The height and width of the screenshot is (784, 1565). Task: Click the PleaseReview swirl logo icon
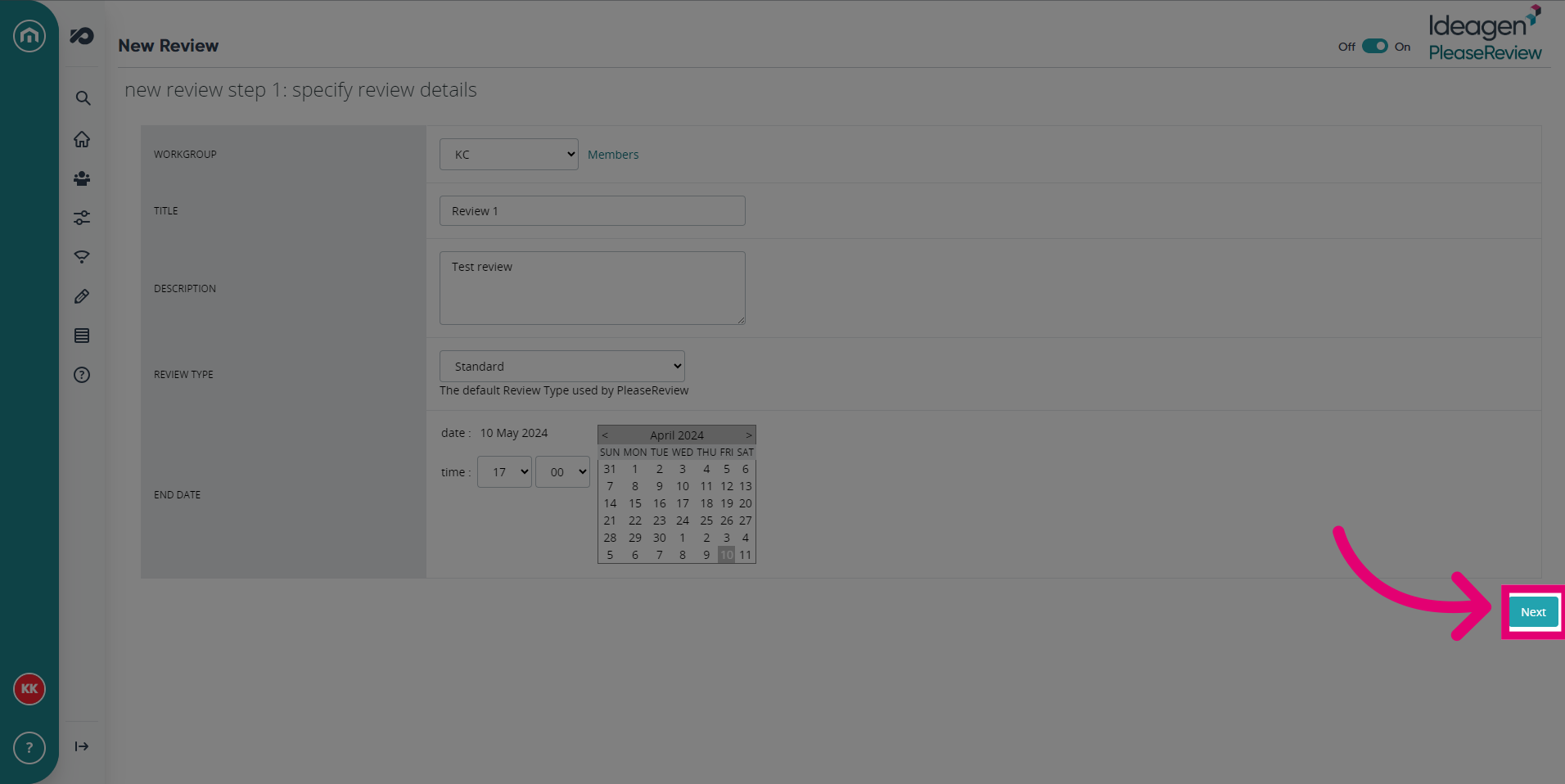[82, 36]
